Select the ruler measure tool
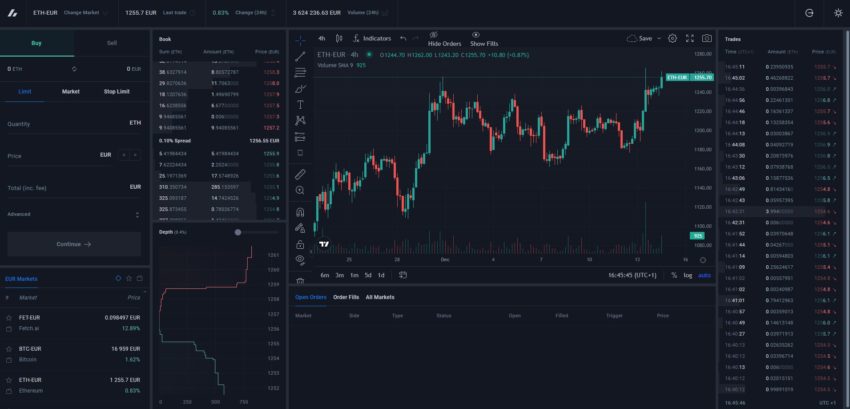This screenshot has height=409, width=850. [x=300, y=174]
